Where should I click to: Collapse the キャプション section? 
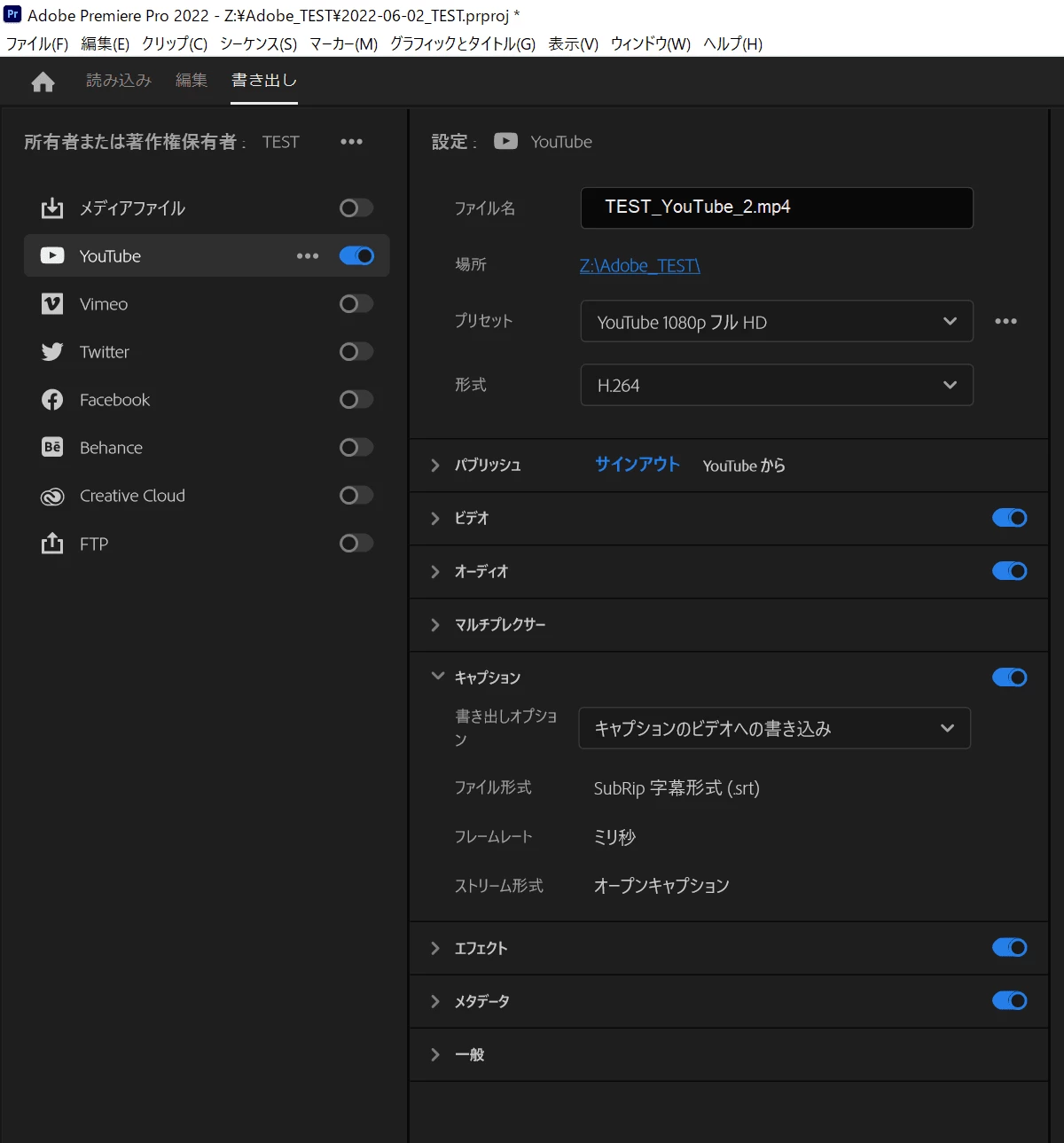[x=437, y=676]
